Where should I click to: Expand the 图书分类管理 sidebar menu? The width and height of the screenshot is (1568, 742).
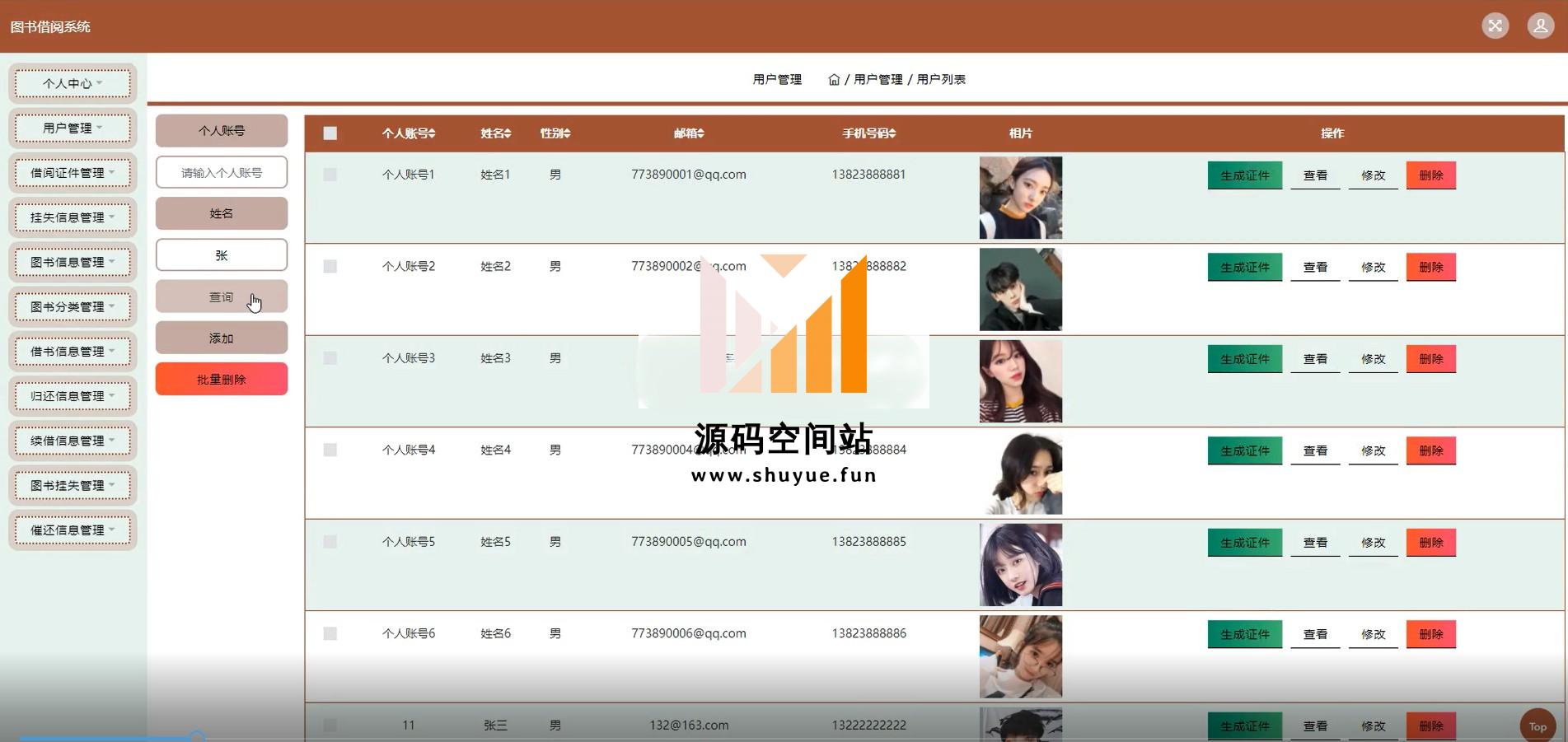point(73,307)
